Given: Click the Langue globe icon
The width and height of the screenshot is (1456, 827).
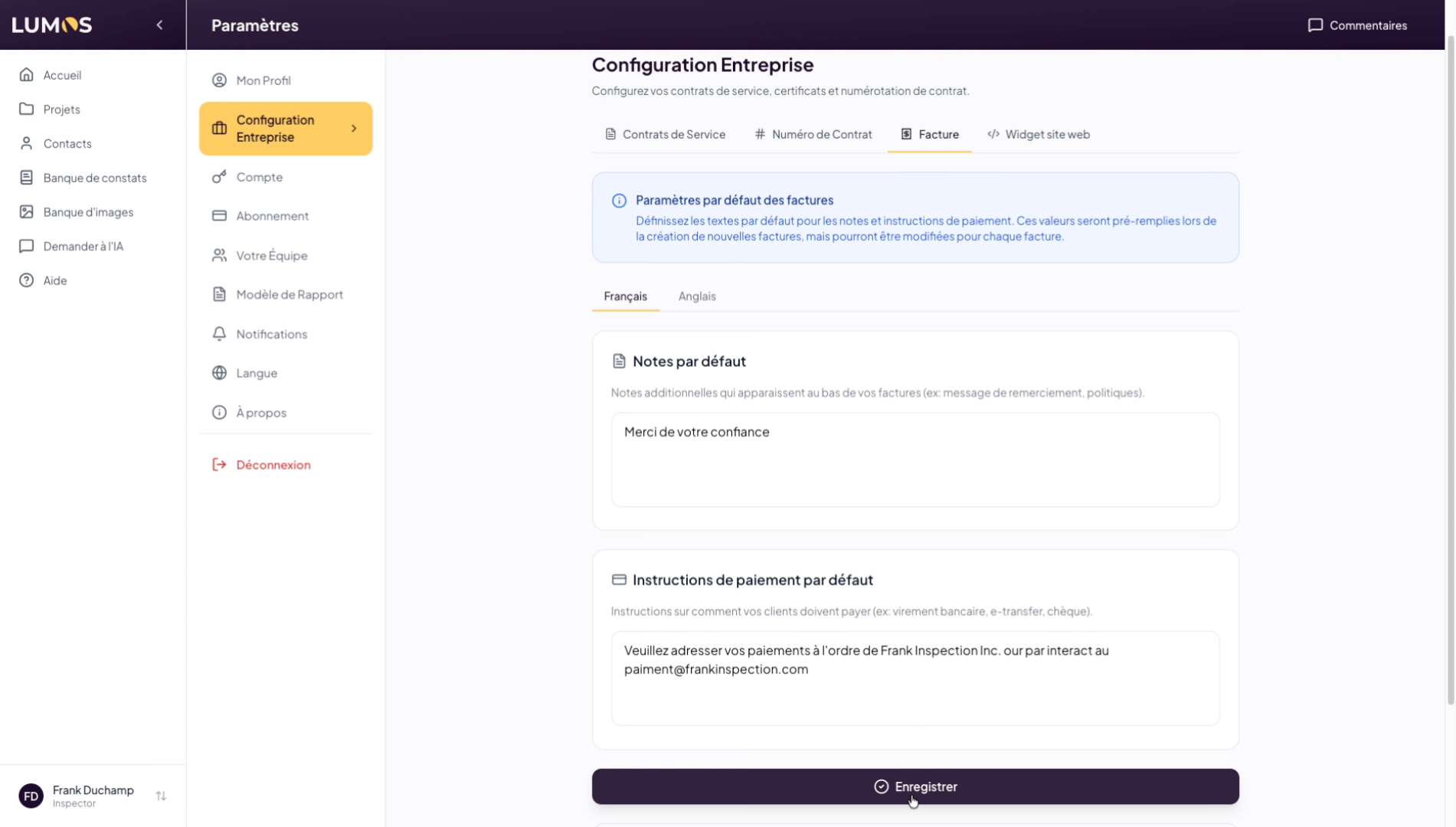Looking at the screenshot, I should point(219,373).
